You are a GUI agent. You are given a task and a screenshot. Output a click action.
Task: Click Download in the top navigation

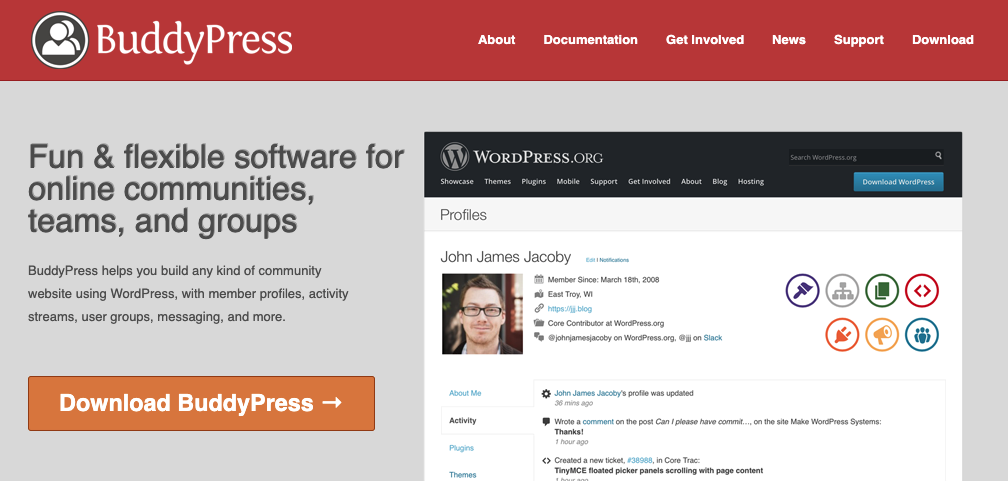coord(942,40)
